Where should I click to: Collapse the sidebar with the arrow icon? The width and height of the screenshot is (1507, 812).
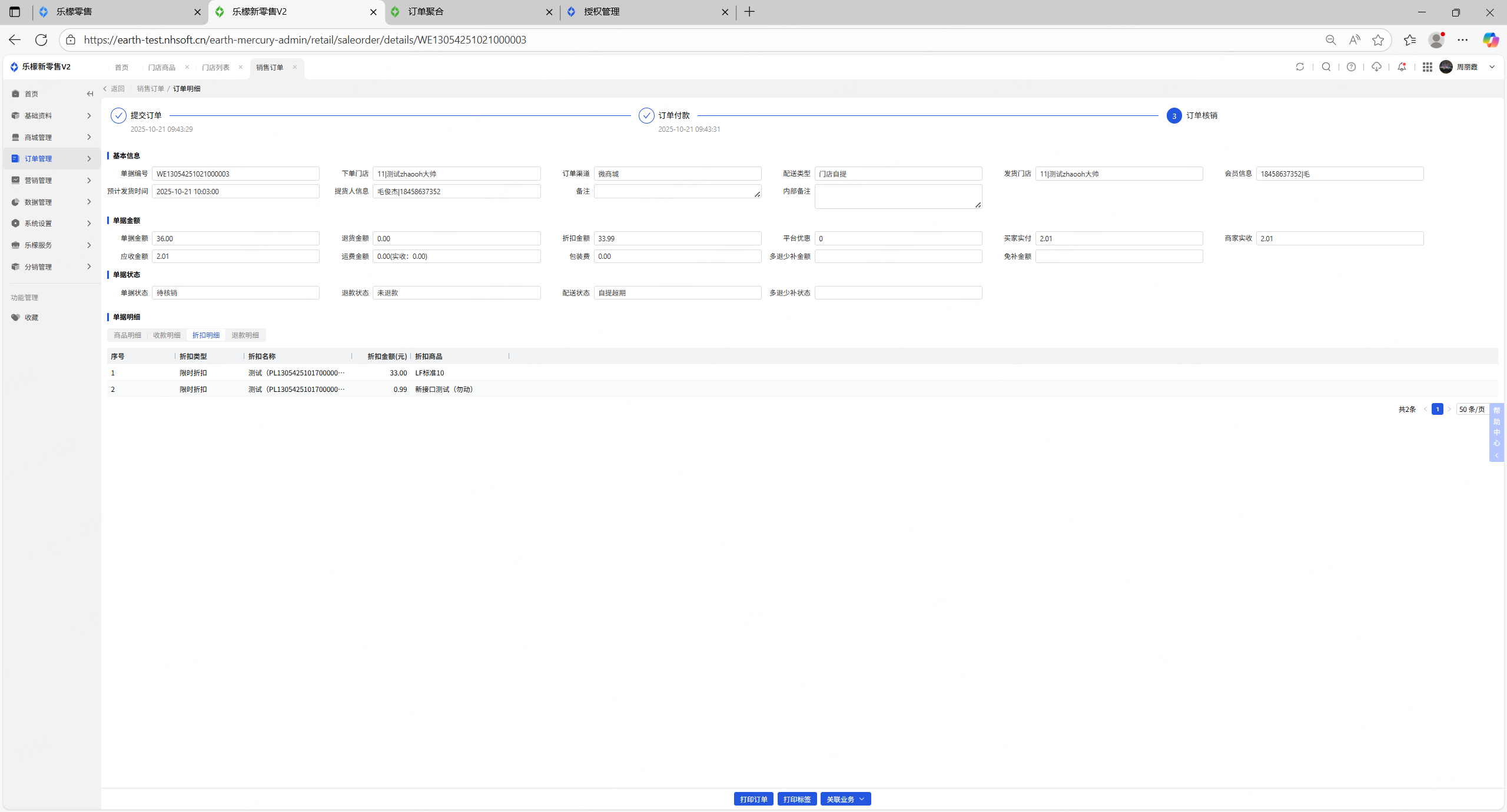coord(89,94)
